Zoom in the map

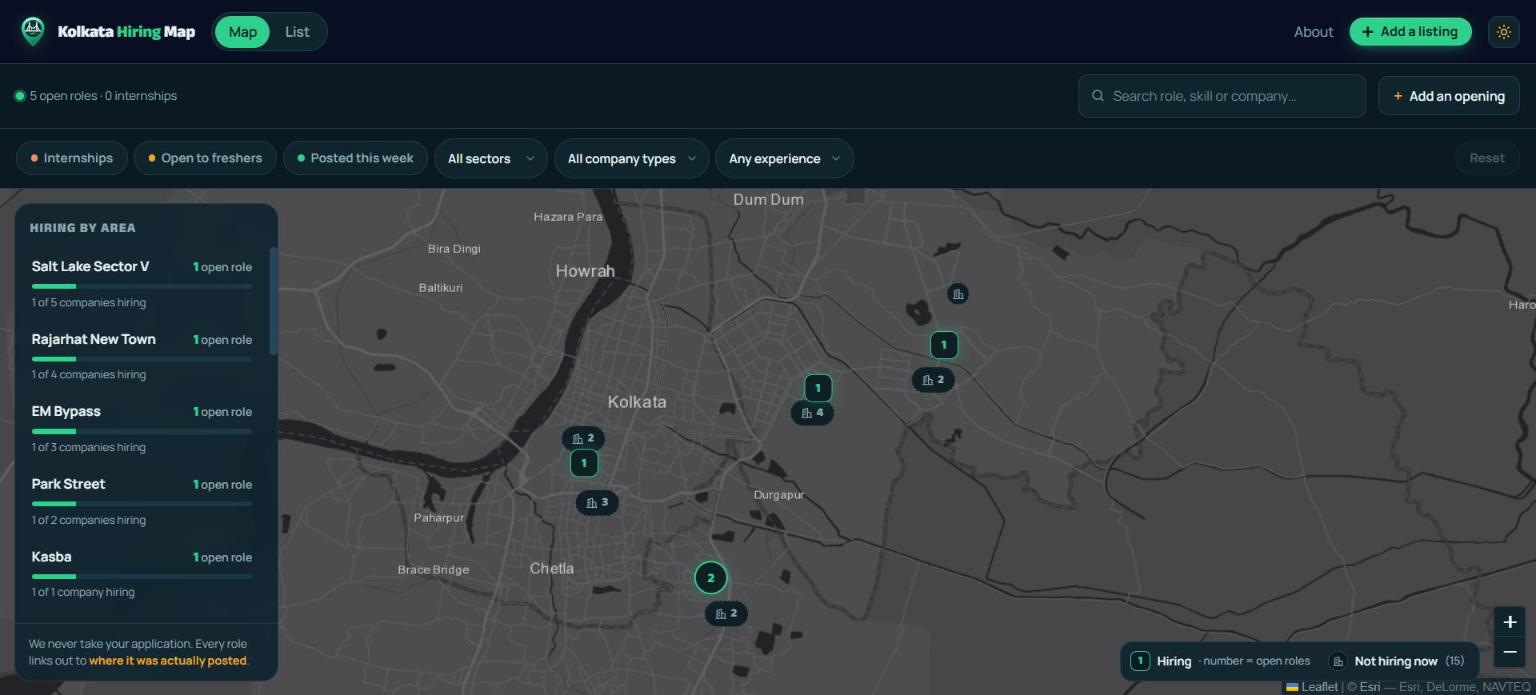[1510, 622]
